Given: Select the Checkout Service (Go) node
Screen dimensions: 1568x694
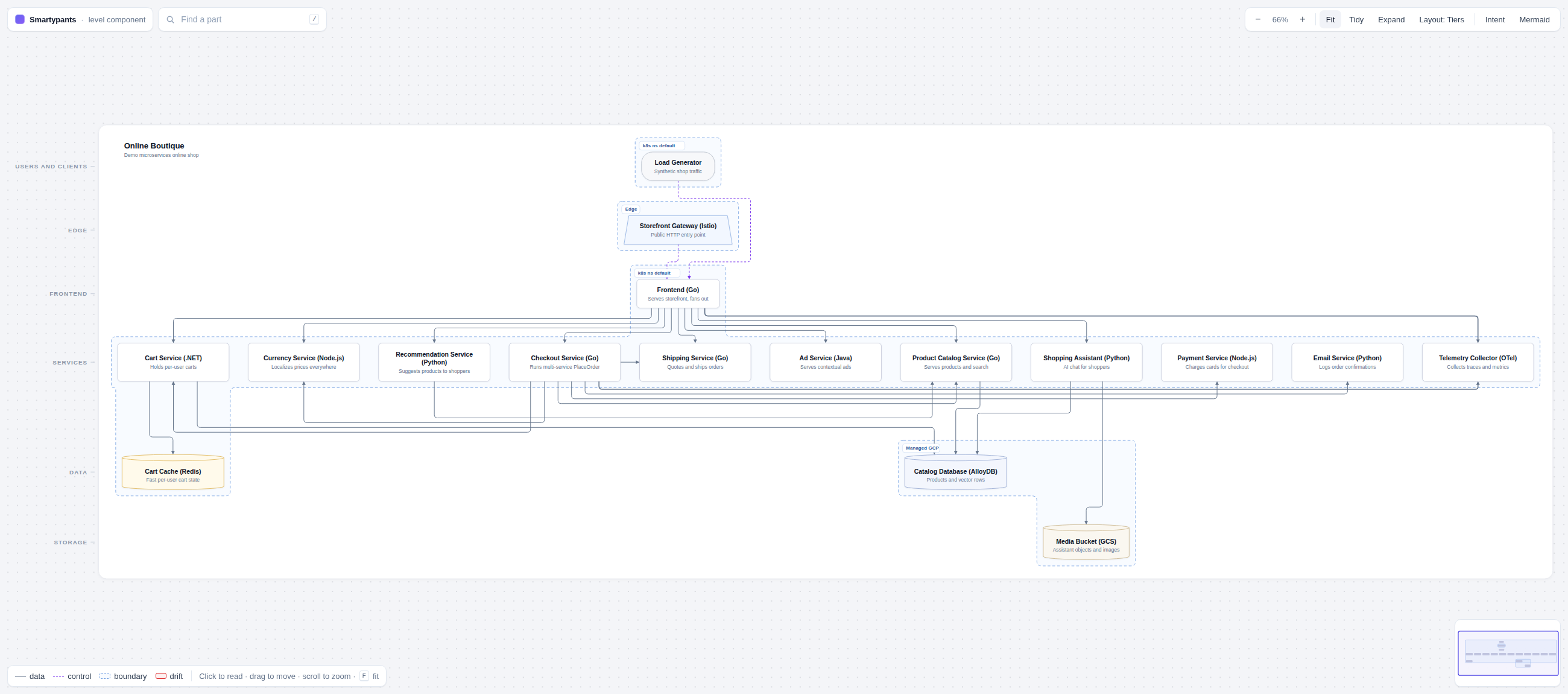Looking at the screenshot, I should tap(564, 362).
